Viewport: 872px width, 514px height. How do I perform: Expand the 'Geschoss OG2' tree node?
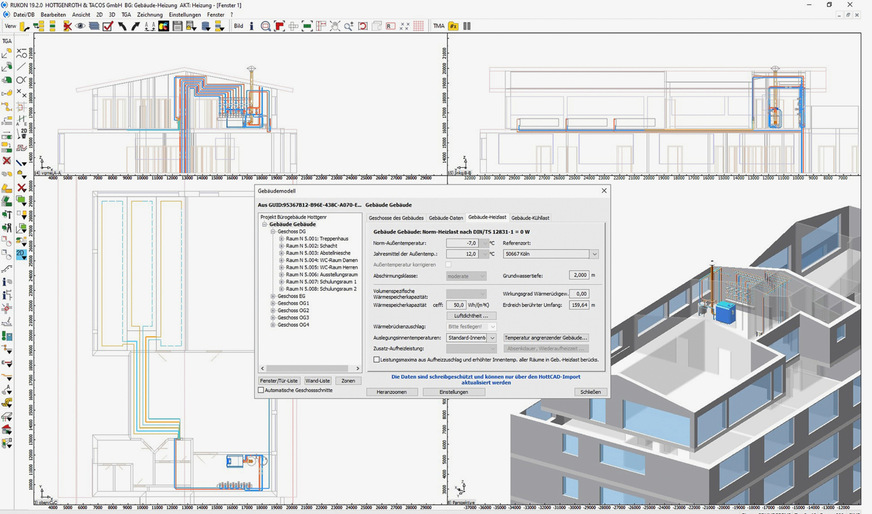click(273, 310)
